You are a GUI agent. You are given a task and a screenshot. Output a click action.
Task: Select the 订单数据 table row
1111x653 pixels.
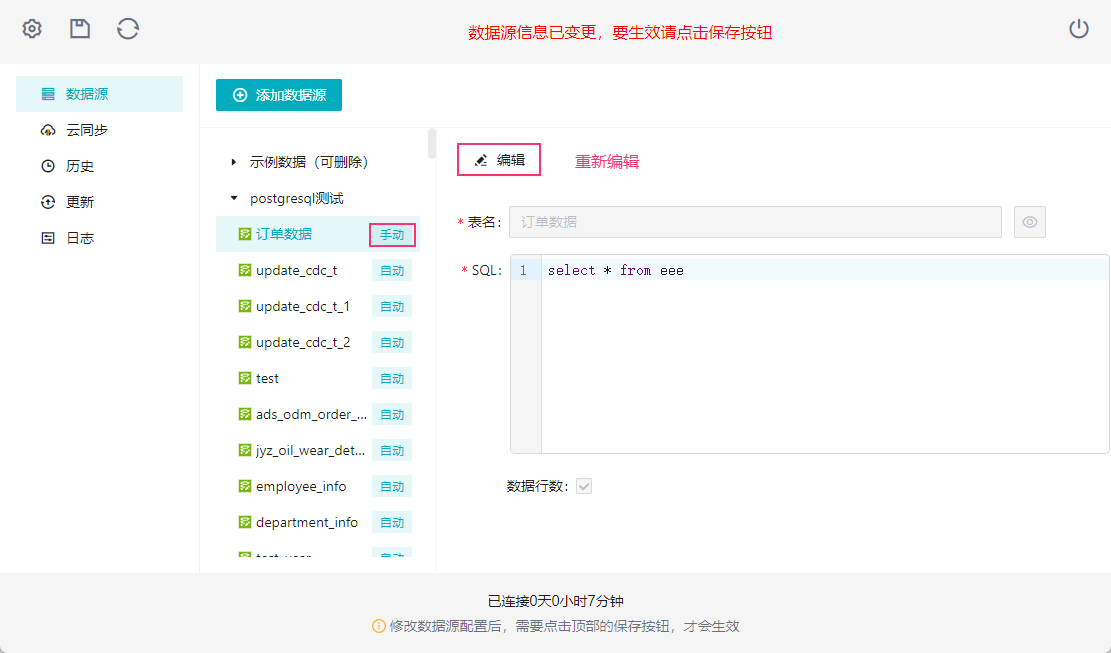(x=317, y=234)
